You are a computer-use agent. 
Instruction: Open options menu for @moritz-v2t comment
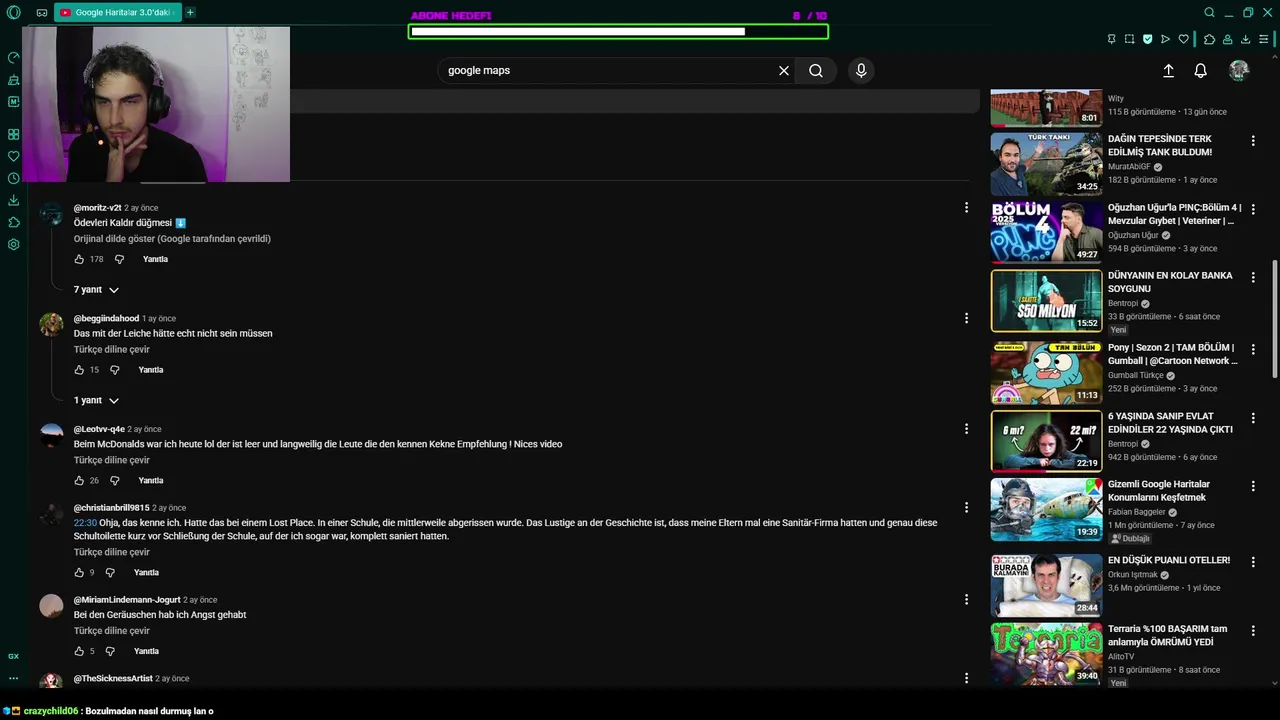(x=966, y=208)
